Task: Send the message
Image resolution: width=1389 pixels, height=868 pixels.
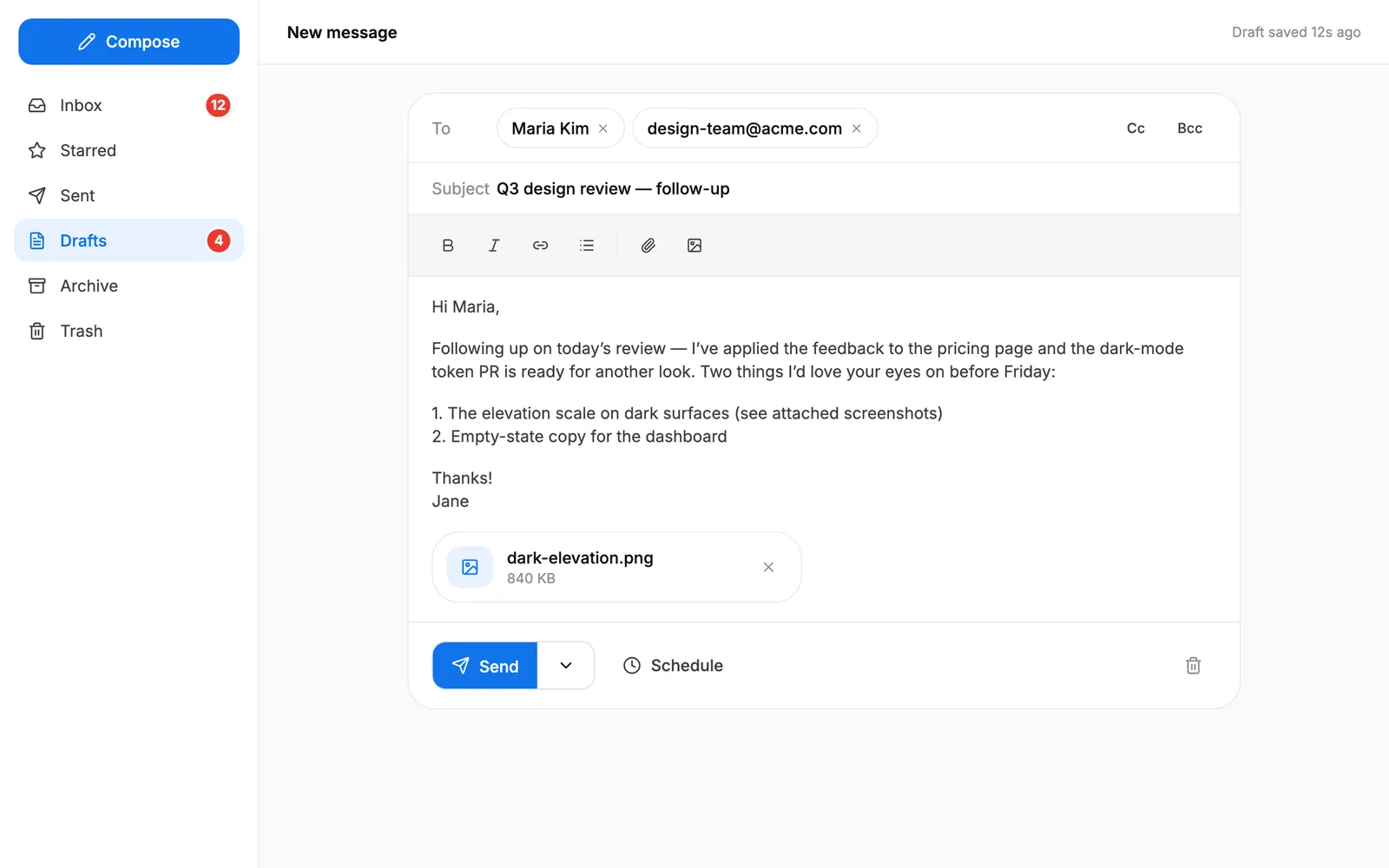Action: coord(485,666)
